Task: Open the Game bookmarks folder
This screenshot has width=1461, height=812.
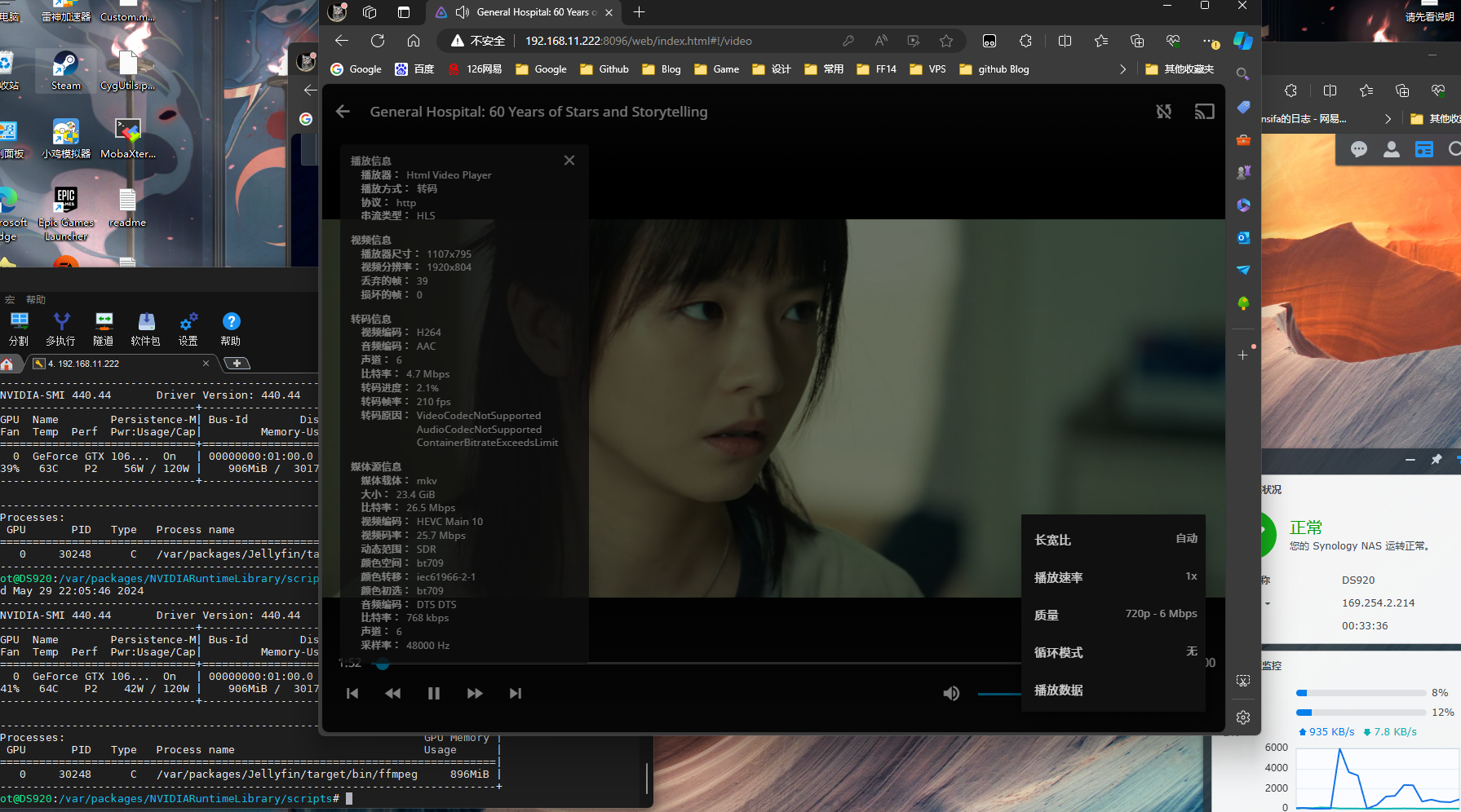Action: coord(717,69)
